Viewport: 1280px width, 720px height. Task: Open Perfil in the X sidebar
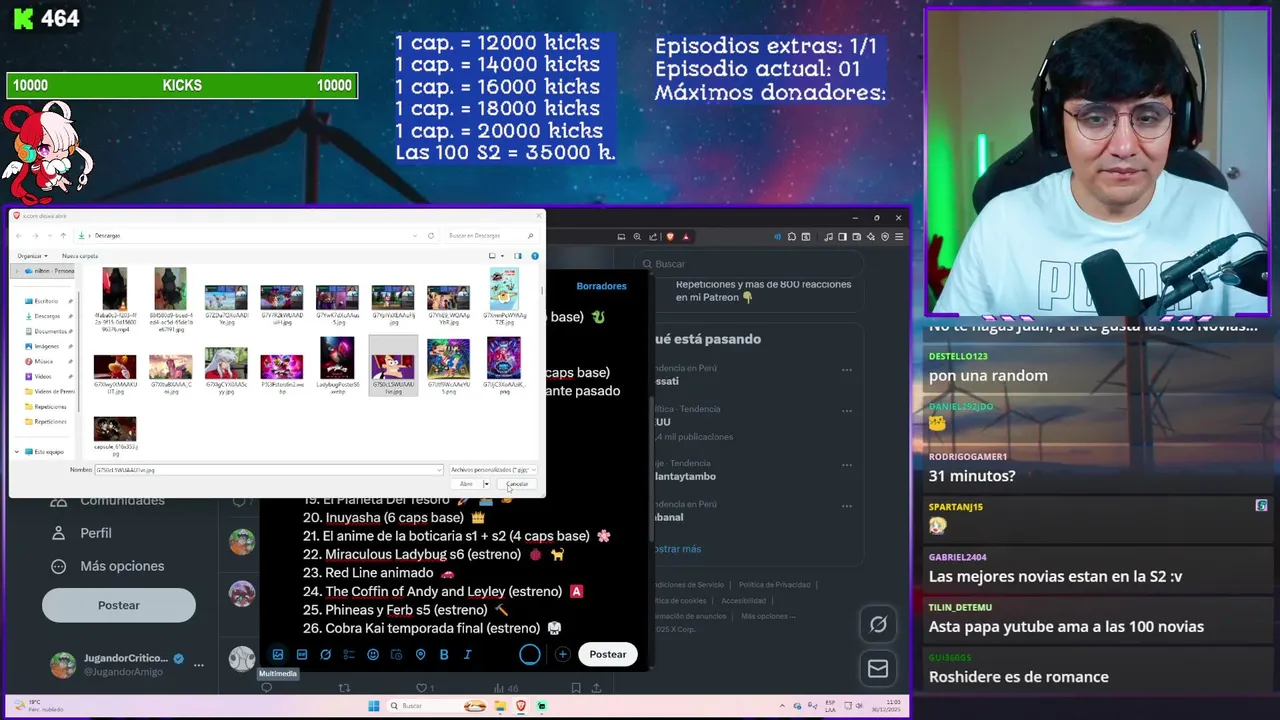point(96,533)
